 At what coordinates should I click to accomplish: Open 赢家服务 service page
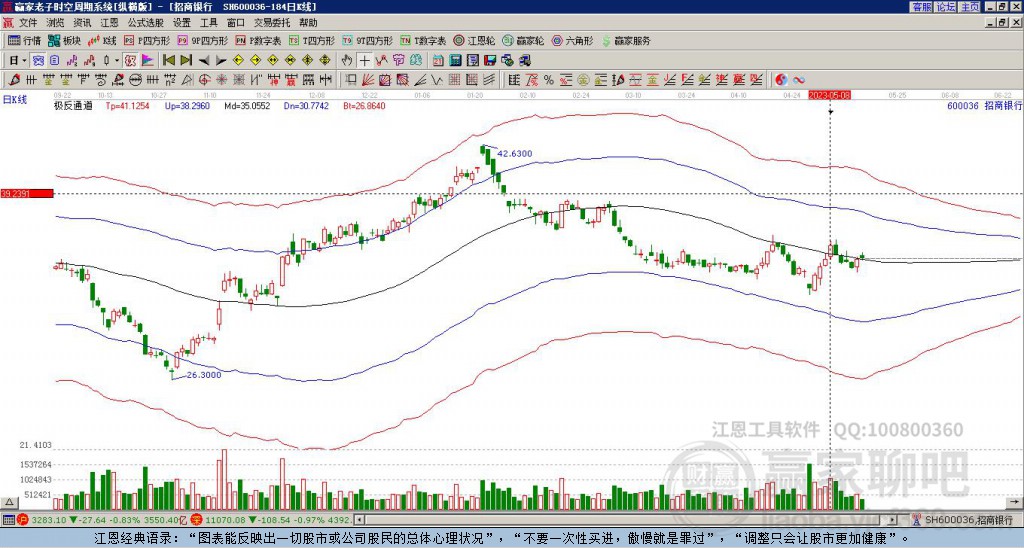pos(626,40)
